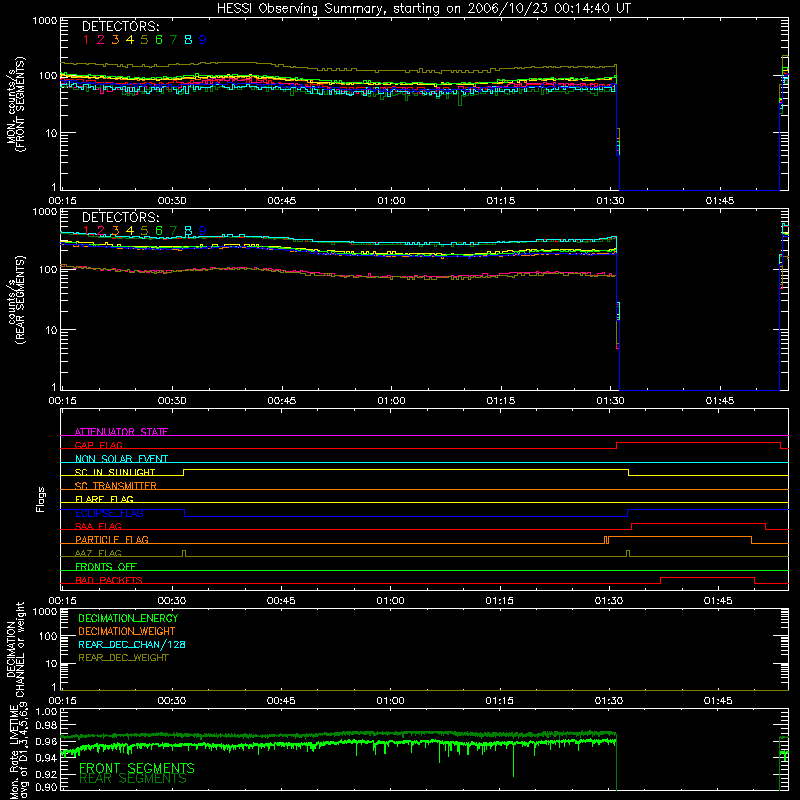Click the 00:30 tick label under decimation plot

pyautogui.click(x=171, y=701)
